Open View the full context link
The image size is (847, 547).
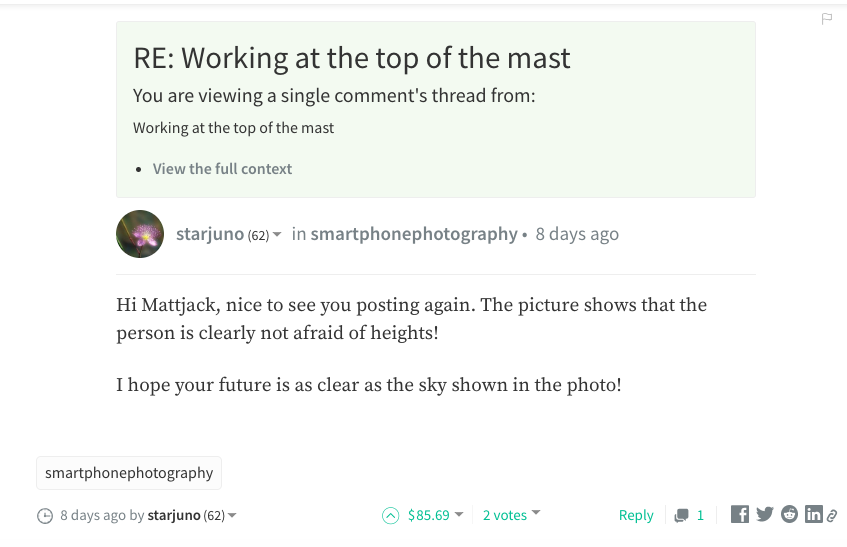[222, 169]
